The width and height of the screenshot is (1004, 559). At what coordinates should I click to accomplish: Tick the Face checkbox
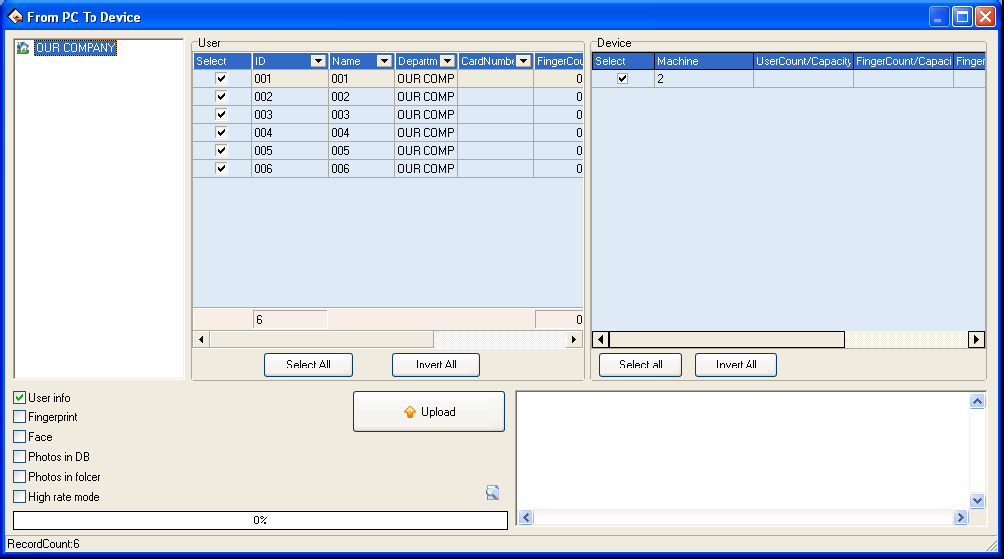coord(20,437)
